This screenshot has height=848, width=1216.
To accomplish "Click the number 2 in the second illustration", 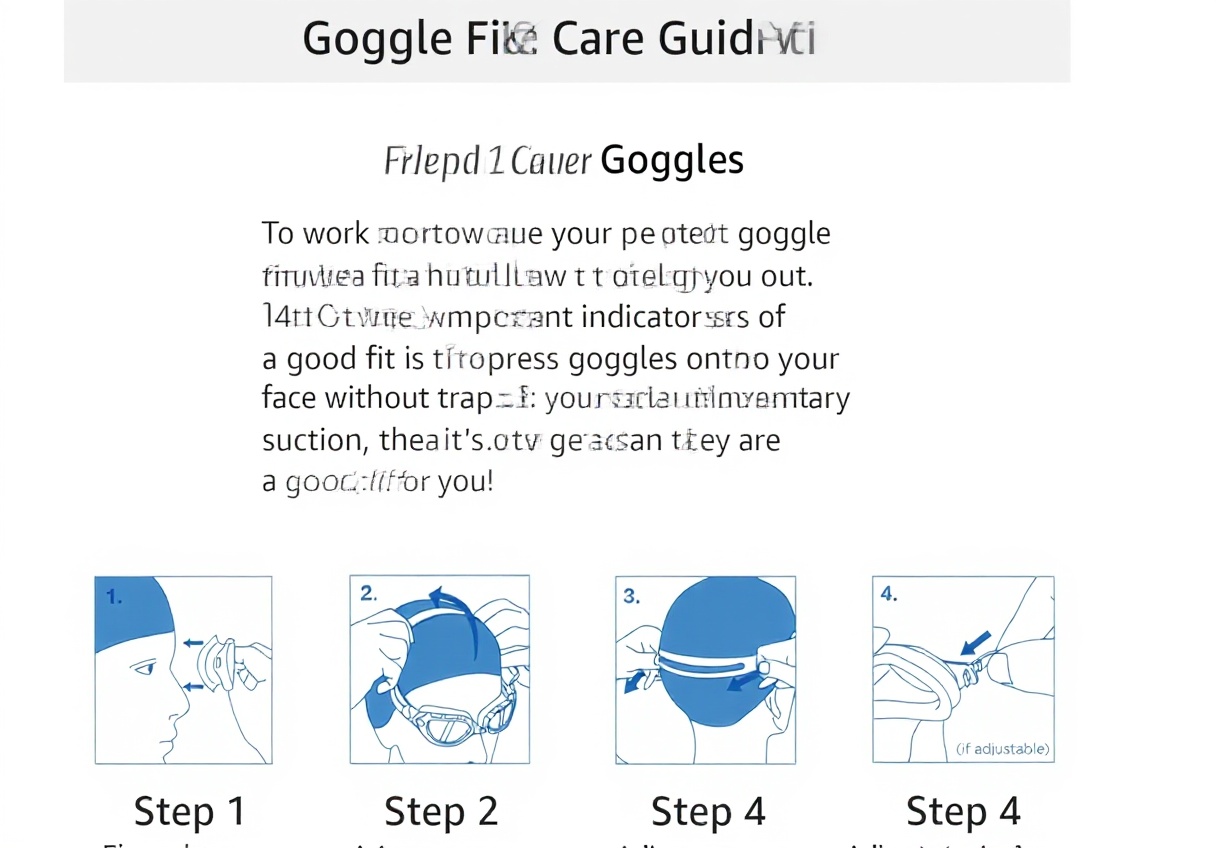I will tap(368, 593).
